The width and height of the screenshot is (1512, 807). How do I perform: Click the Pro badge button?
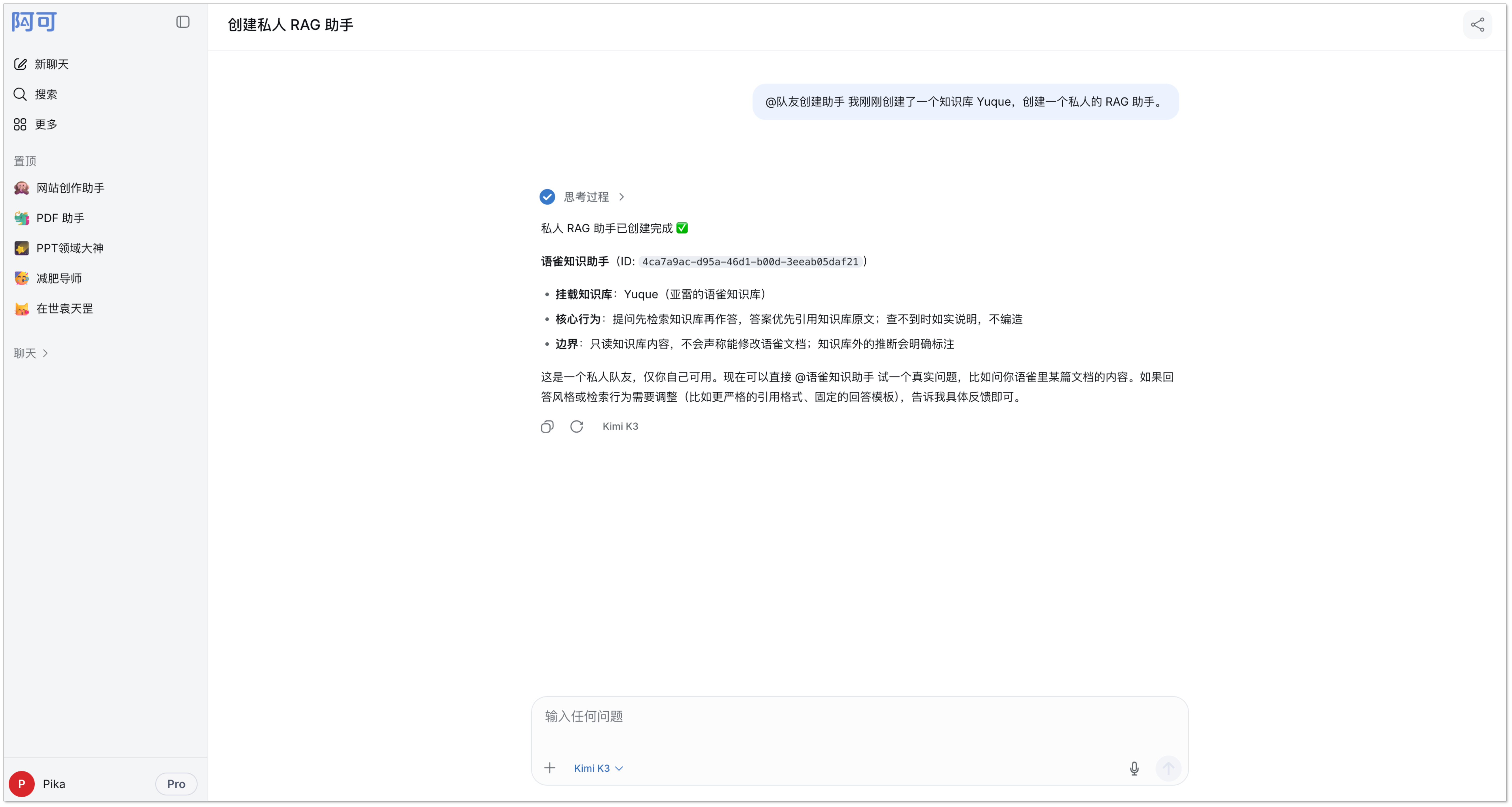(x=176, y=784)
